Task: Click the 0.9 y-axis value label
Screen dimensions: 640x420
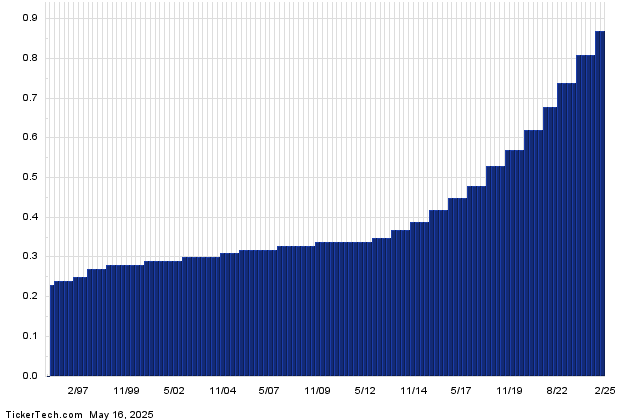Action: click(x=29, y=18)
